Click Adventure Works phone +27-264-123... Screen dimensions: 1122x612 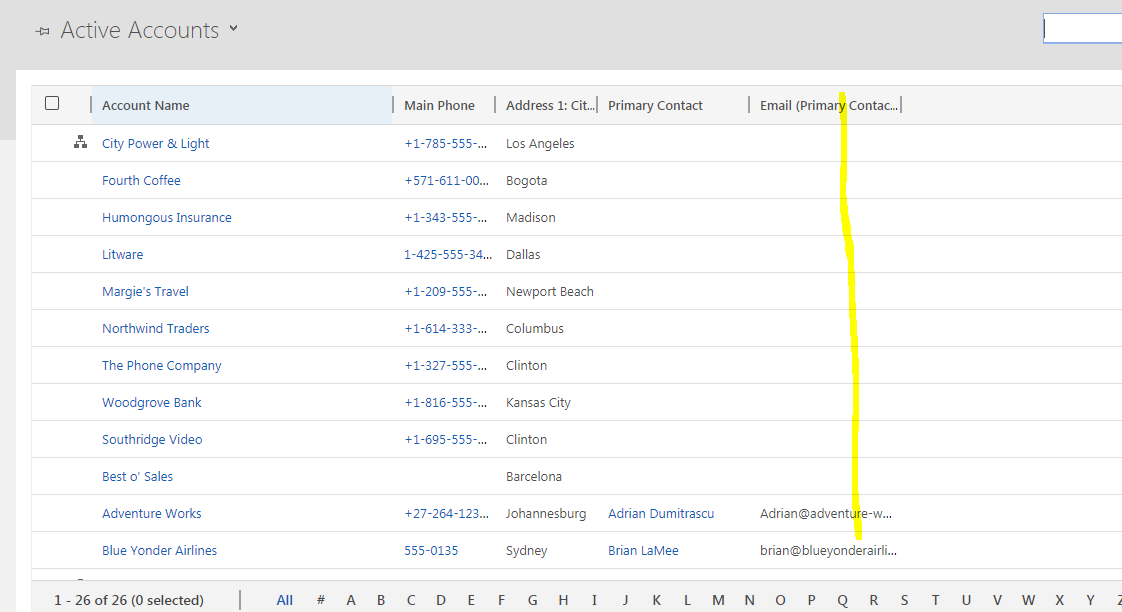447,513
